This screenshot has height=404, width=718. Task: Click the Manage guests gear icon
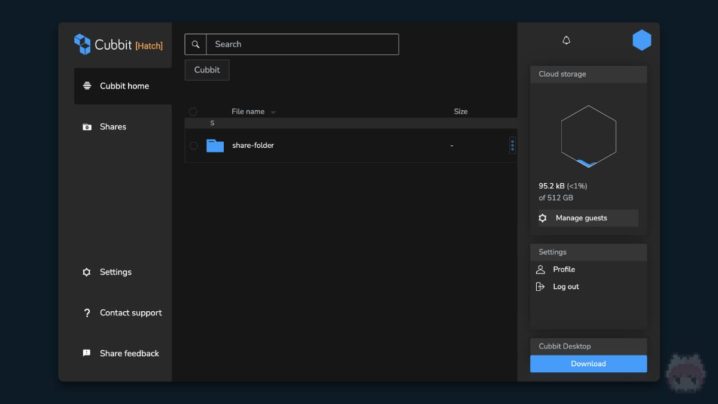point(543,218)
